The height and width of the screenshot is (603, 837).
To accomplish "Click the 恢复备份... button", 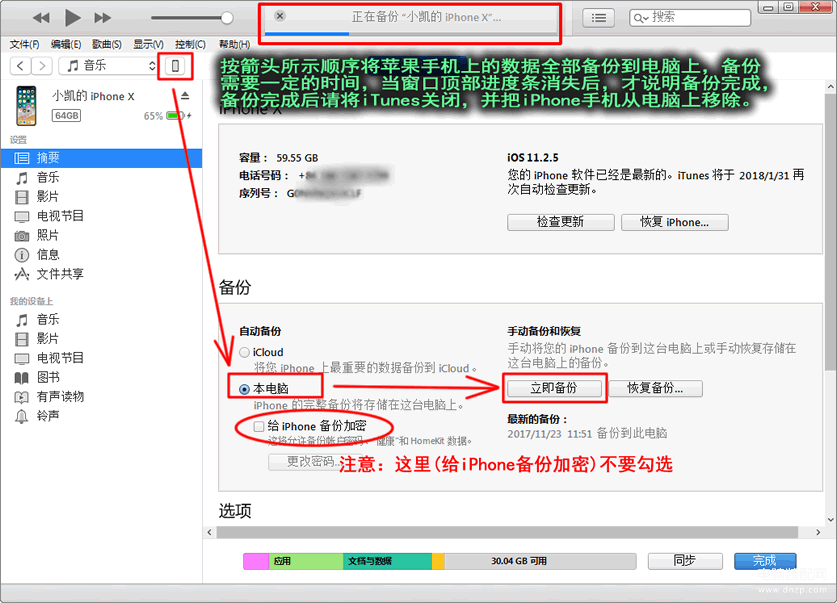I will point(655,388).
